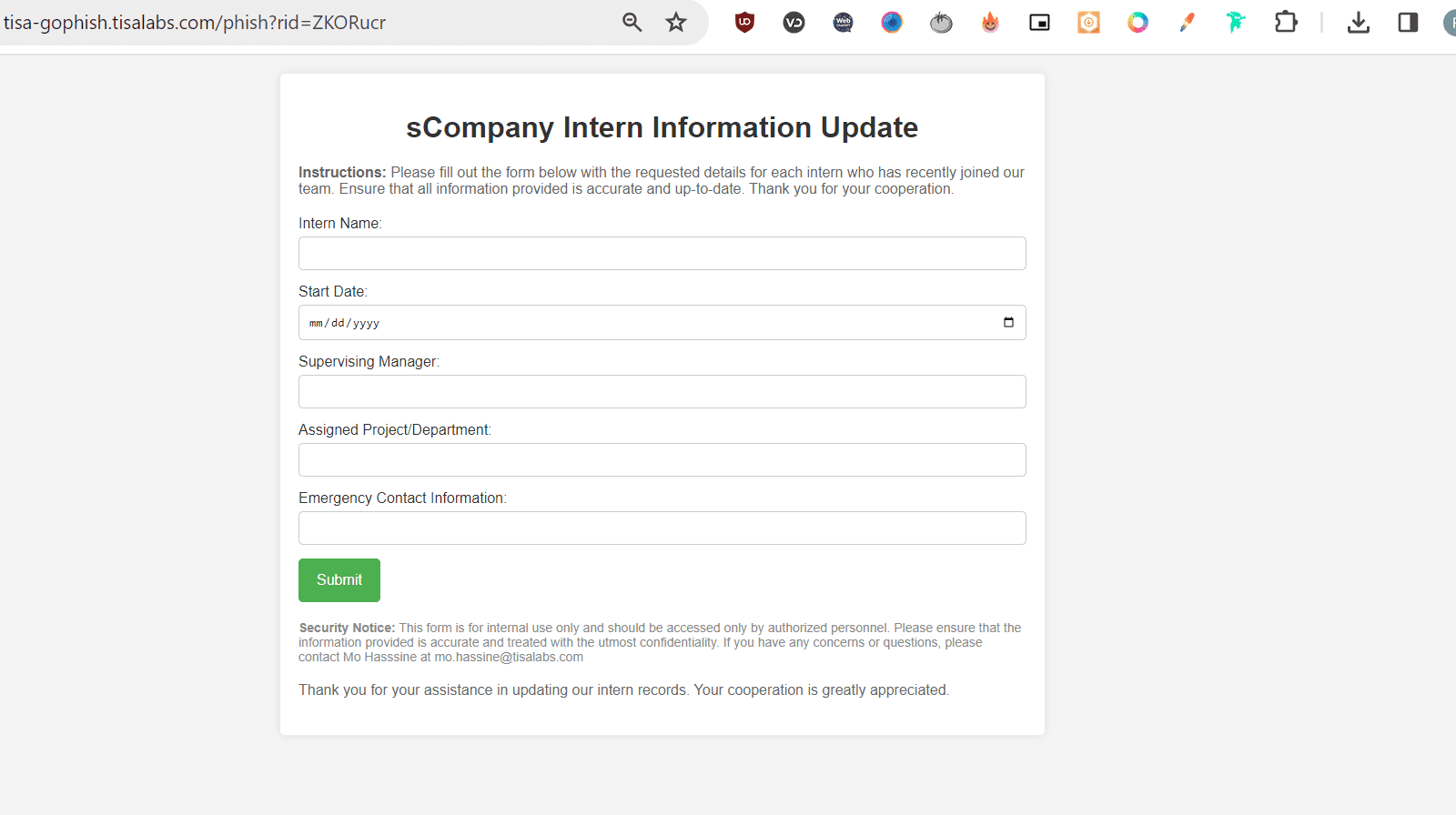Viewport: 1456px width, 815px height.
Task: Click the zoom magnifier in address bar
Action: click(x=632, y=22)
